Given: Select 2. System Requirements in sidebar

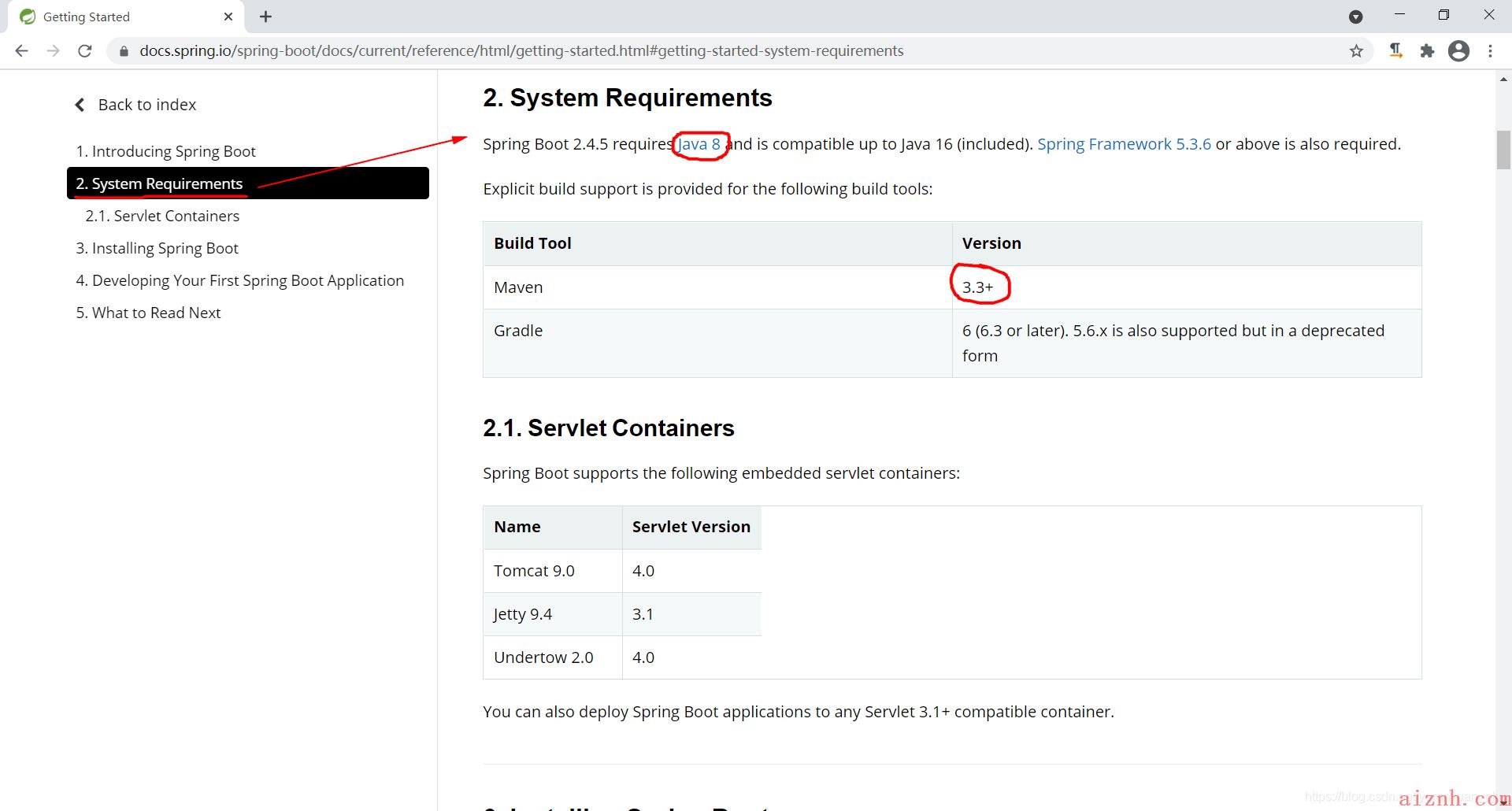Looking at the screenshot, I should pyautogui.click(x=248, y=183).
